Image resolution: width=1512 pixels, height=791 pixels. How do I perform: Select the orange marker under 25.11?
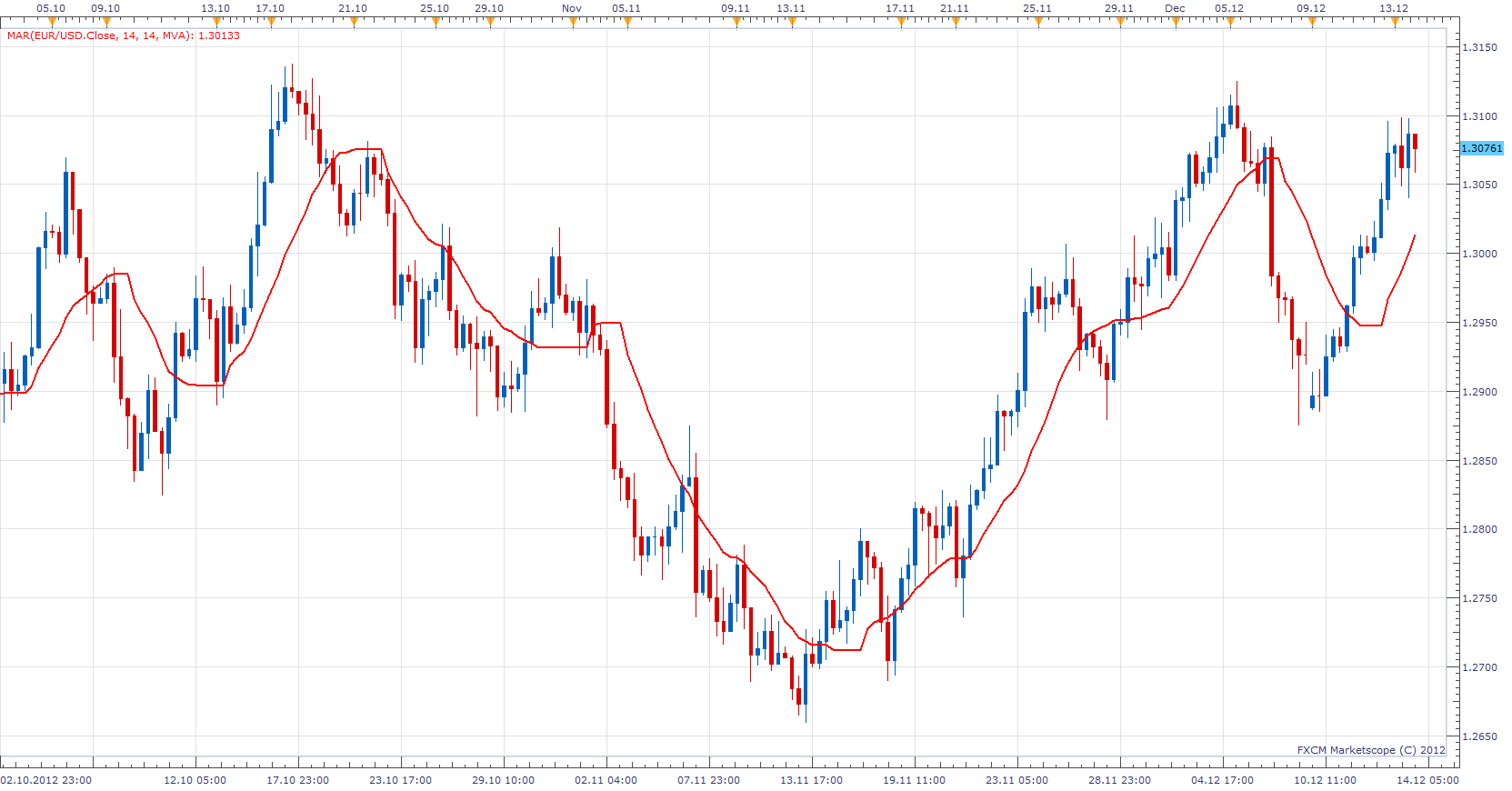tap(1038, 22)
